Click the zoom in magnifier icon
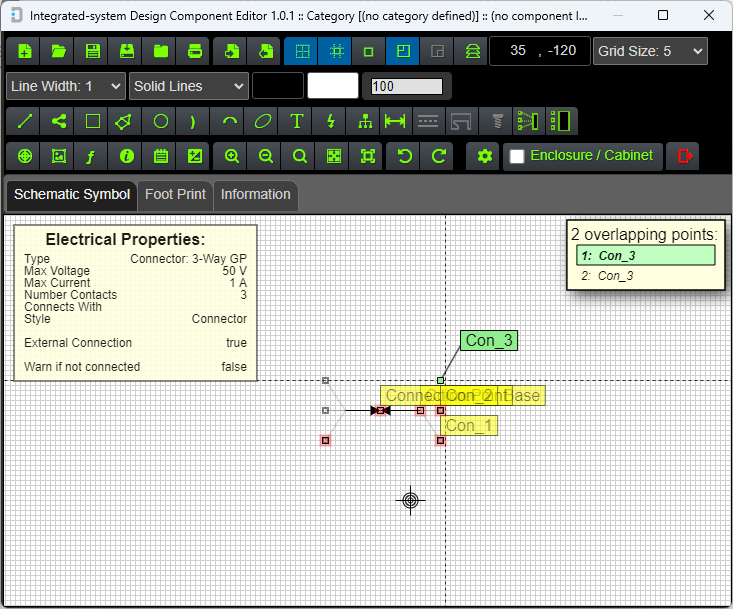733x609 pixels. click(232, 156)
